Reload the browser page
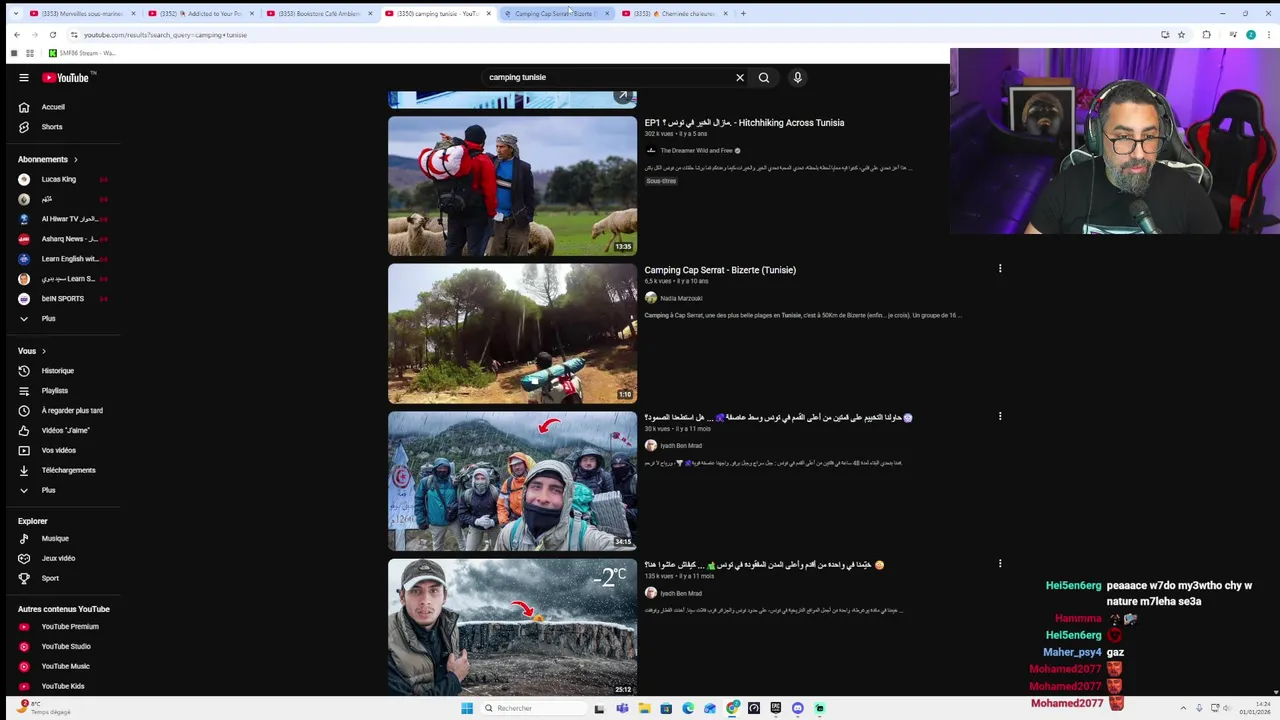The height and width of the screenshot is (720, 1280). point(53,35)
